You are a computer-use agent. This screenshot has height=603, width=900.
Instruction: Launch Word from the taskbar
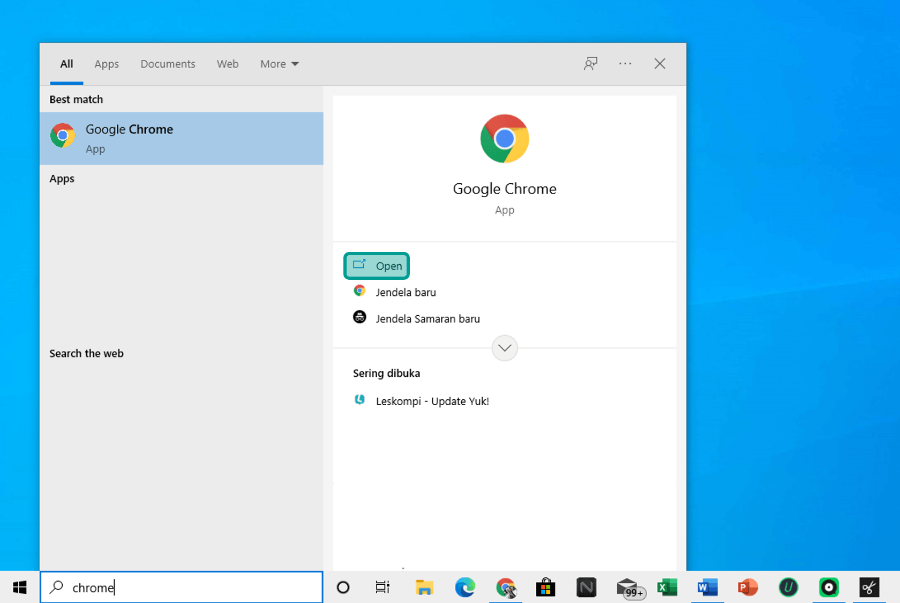tap(707, 588)
